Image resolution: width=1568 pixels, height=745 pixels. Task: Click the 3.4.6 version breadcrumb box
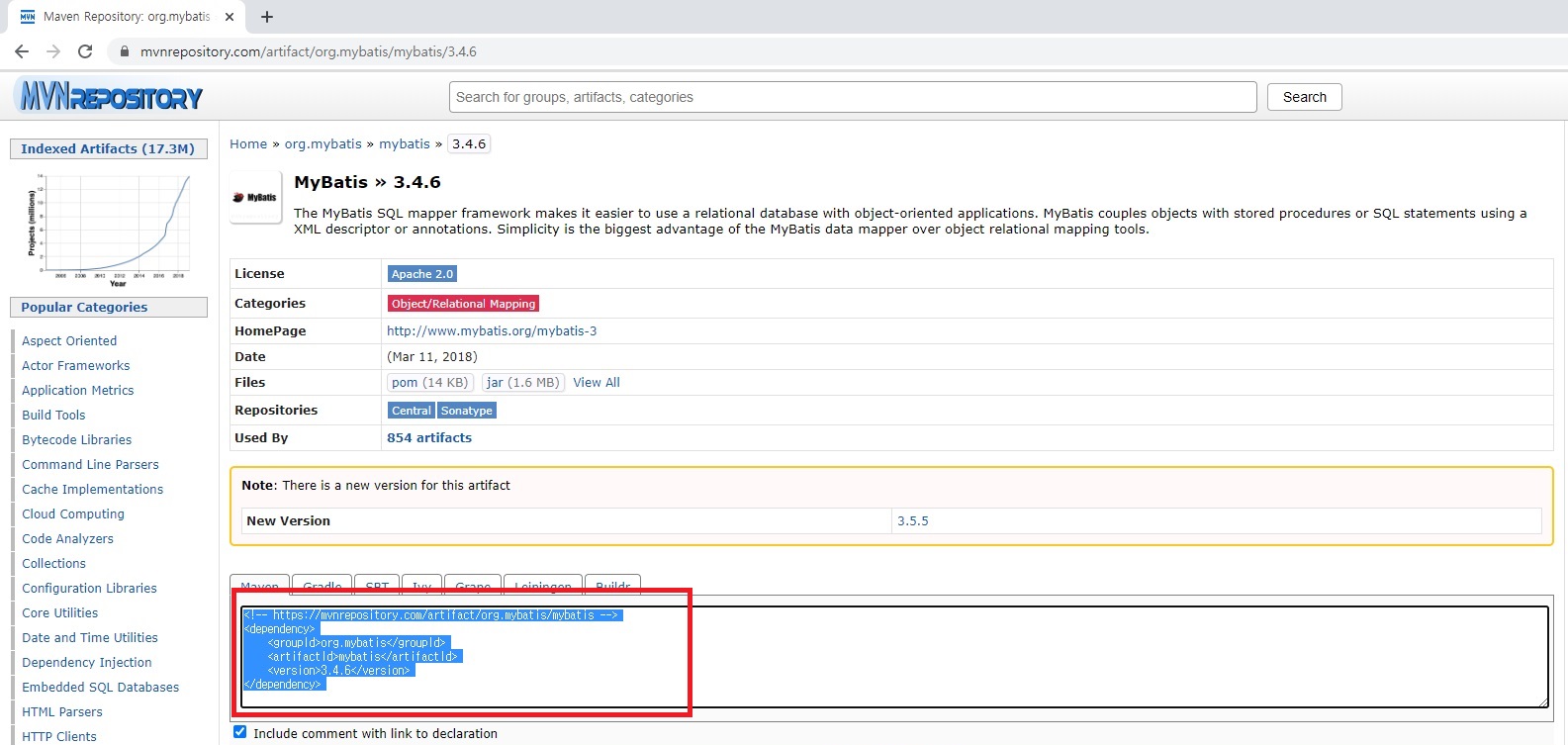pos(469,143)
